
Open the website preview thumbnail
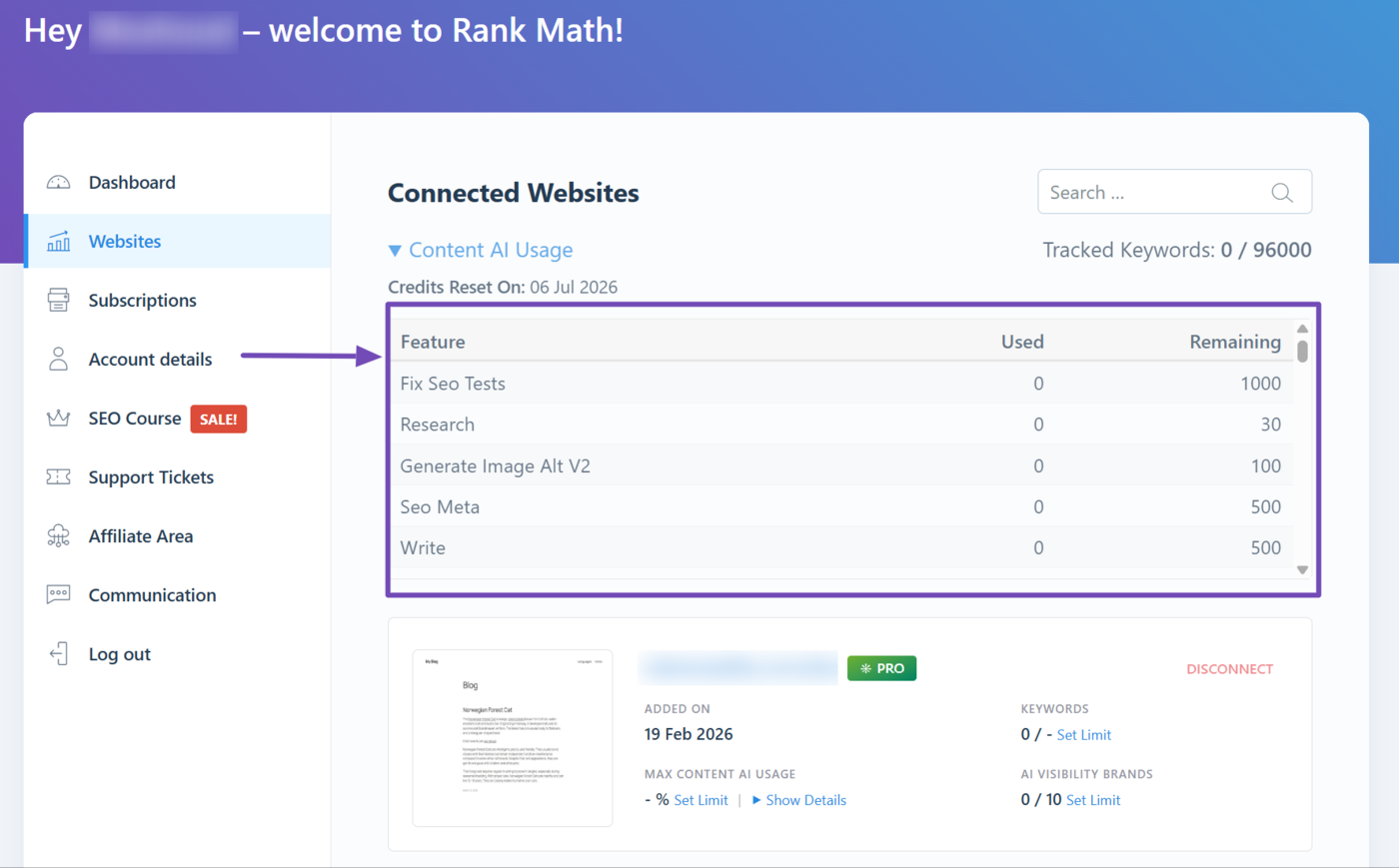(513, 738)
